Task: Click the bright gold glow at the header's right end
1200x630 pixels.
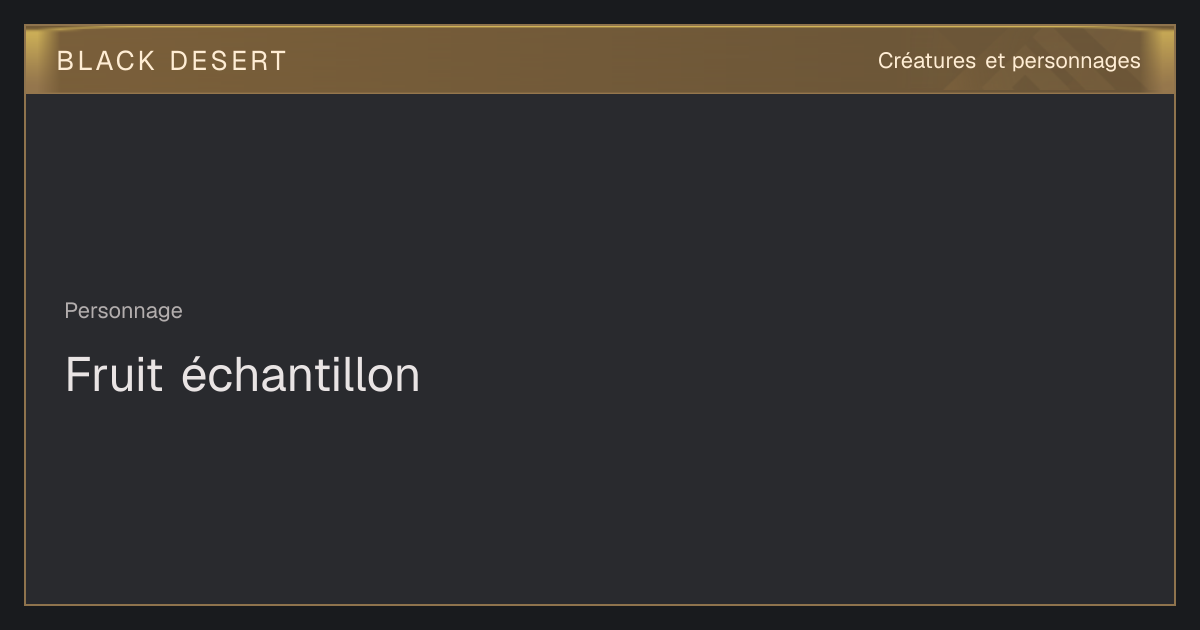Action: coord(1160,45)
